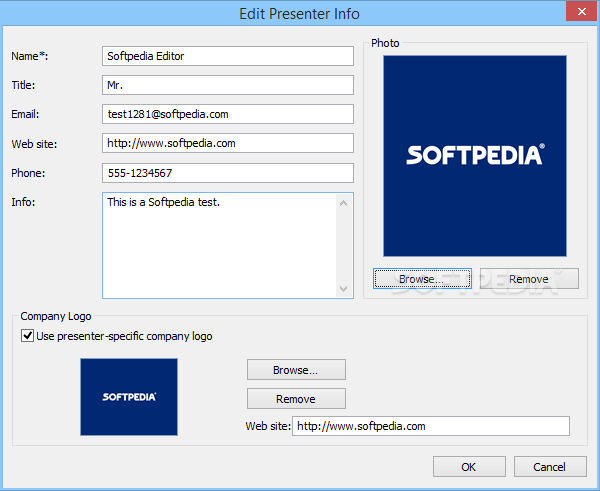Browse for a presenter photo
The height and width of the screenshot is (491, 600).
point(422,279)
